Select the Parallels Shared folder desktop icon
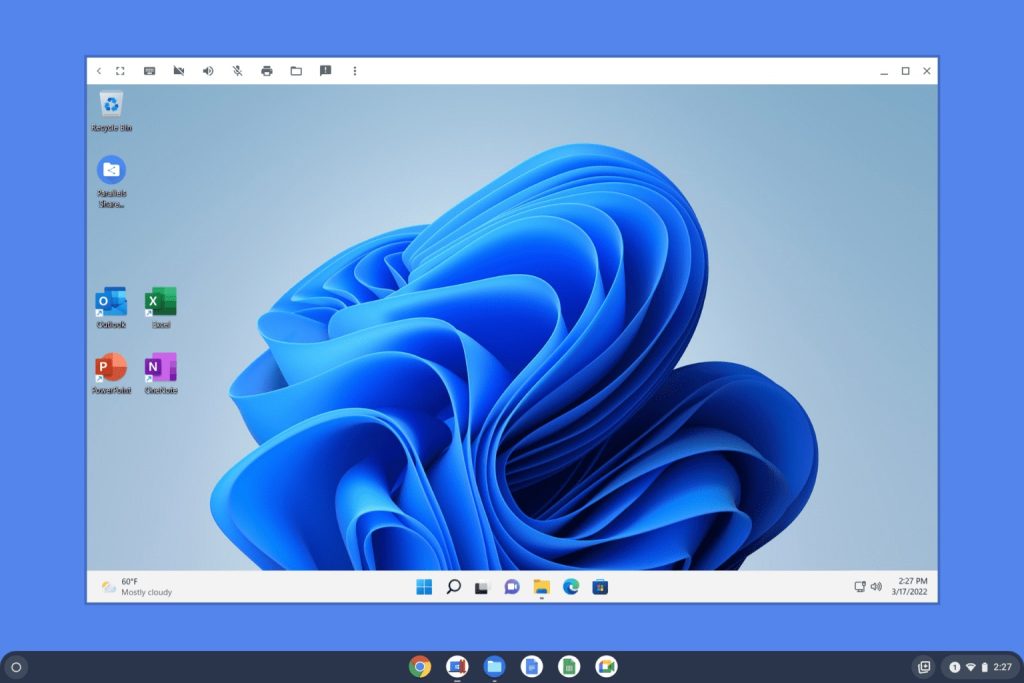This screenshot has width=1024, height=683. click(x=111, y=182)
